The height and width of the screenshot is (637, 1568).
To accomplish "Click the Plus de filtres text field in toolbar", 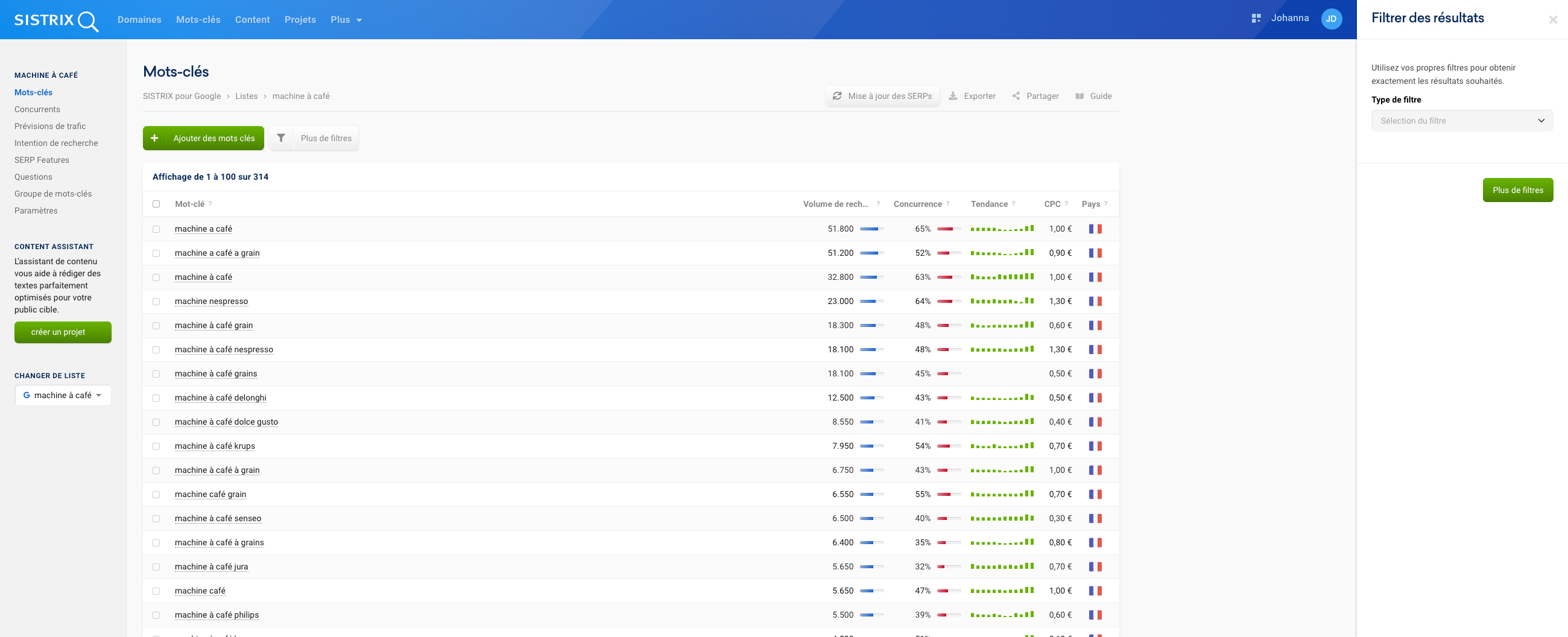I will click(x=326, y=138).
